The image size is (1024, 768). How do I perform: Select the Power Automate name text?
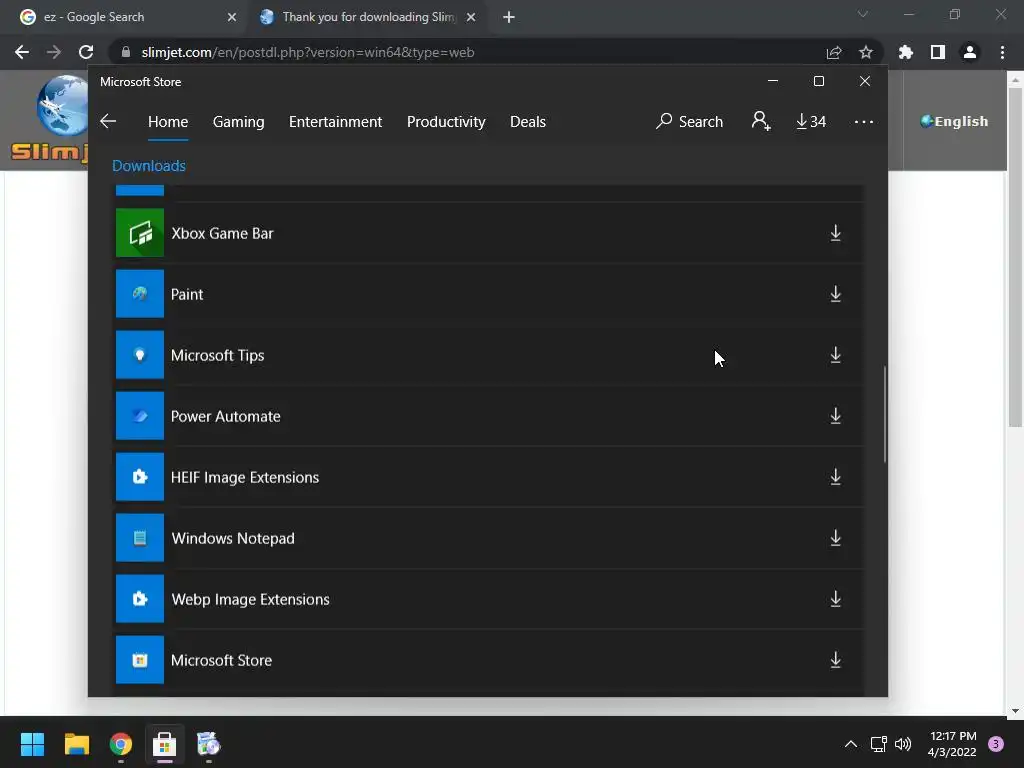[x=225, y=416]
